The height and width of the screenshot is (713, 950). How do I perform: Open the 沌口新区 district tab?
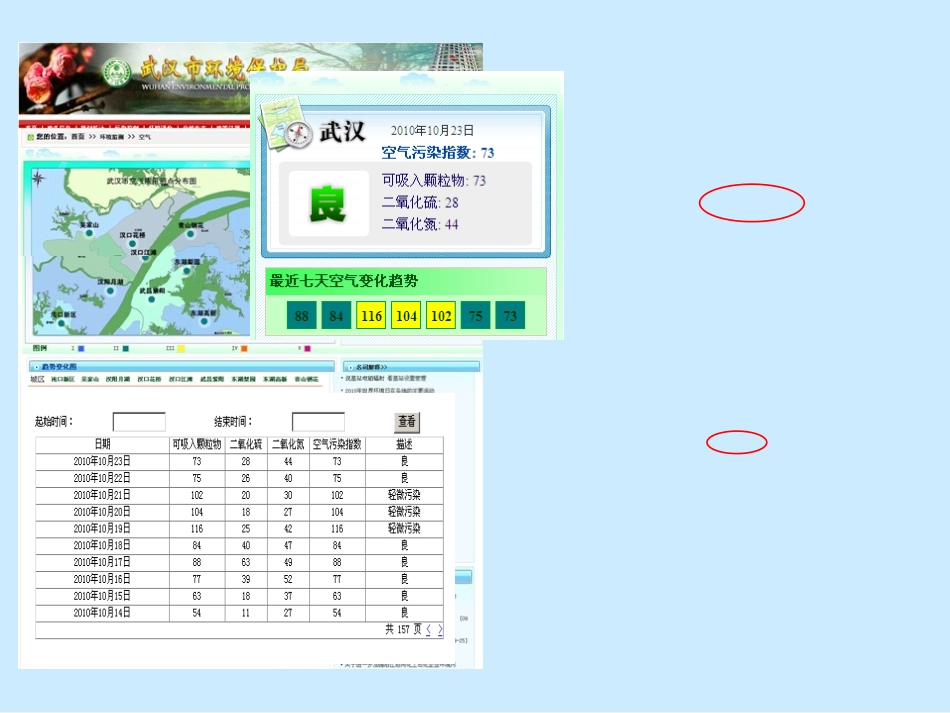(x=63, y=379)
